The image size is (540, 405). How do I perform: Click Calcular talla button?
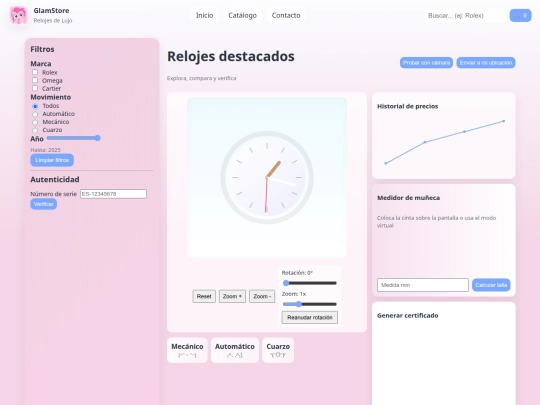tap(491, 285)
